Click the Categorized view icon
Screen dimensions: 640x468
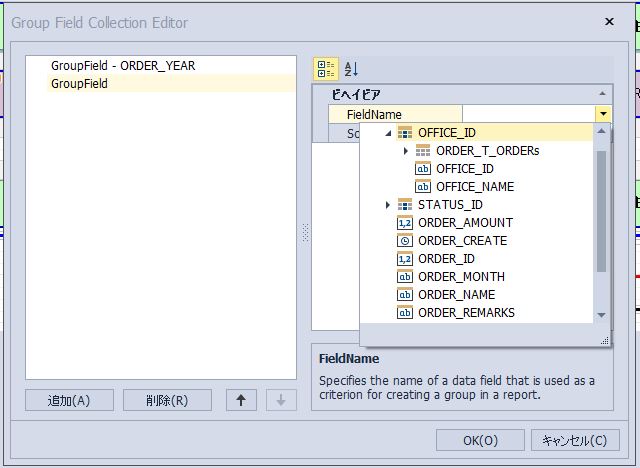(x=326, y=69)
